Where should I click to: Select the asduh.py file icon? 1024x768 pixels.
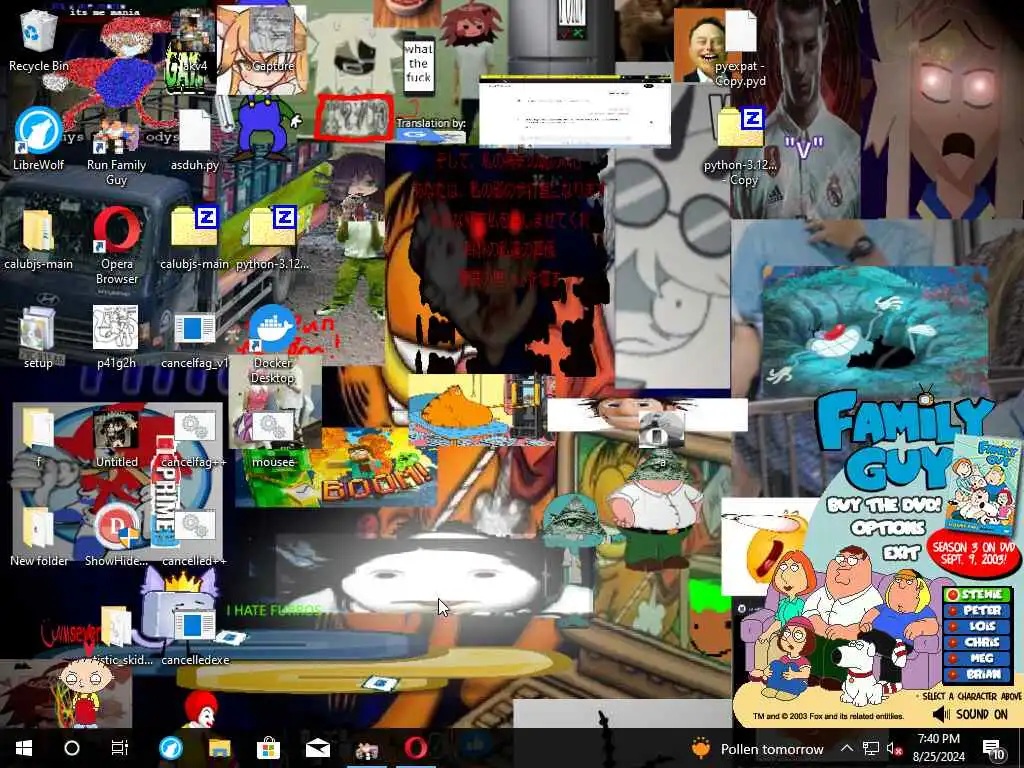(195, 131)
